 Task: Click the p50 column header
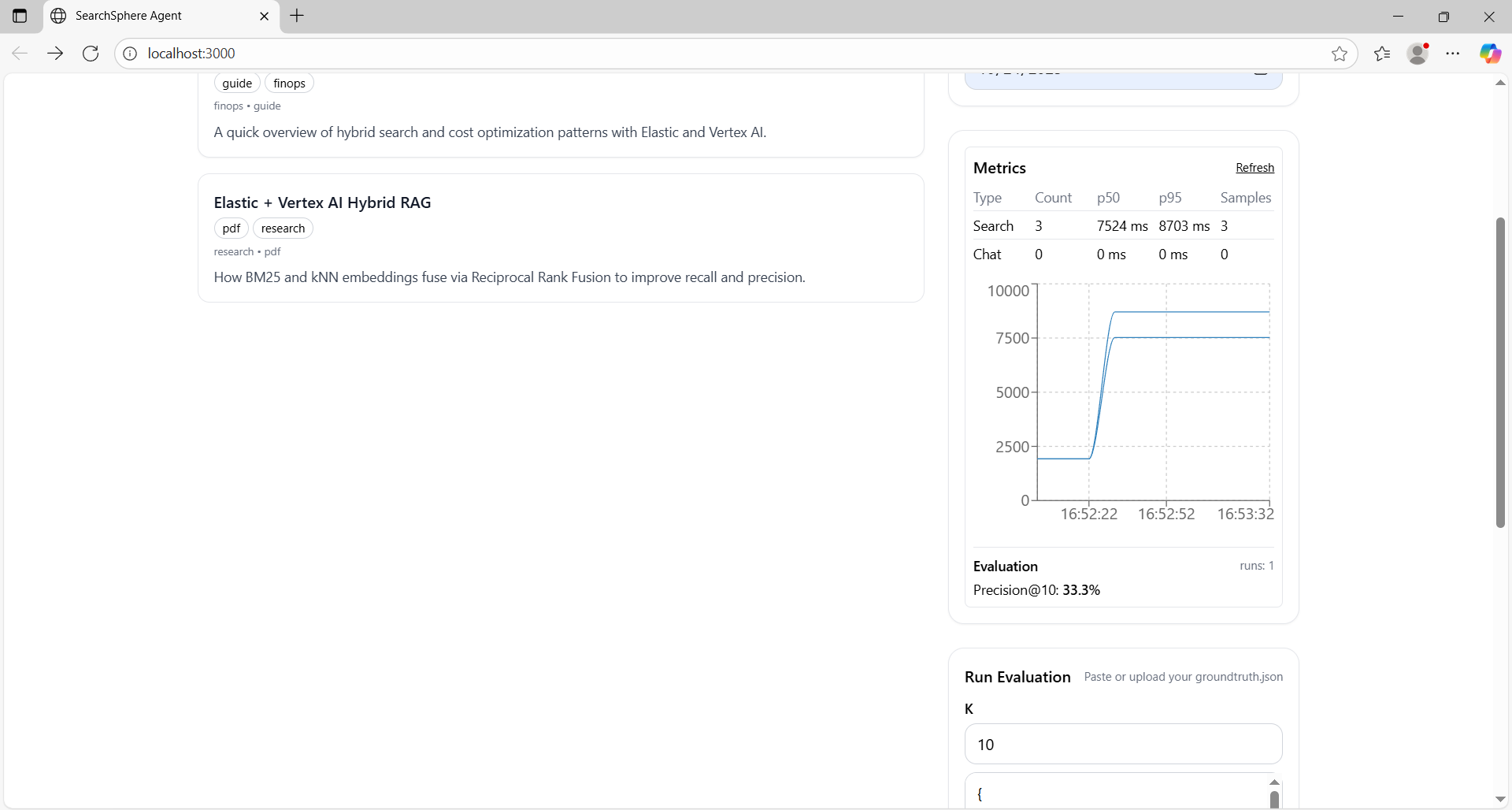[x=1108, y=198]
